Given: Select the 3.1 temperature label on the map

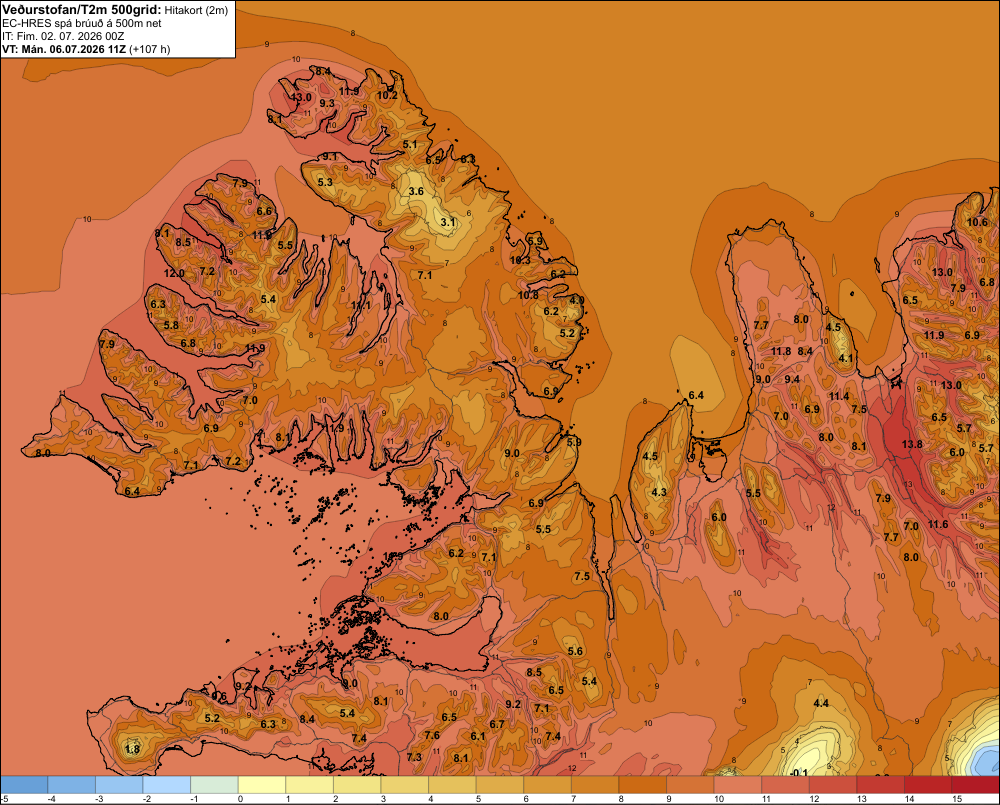Looking at the screenshot, I should [448, 222].
